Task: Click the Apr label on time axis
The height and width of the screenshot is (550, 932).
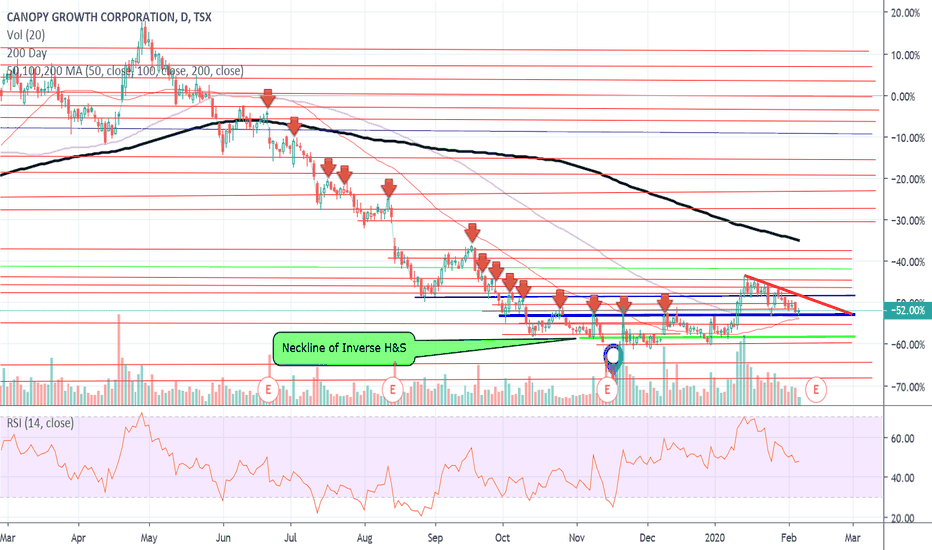Action: click(x=78, y=538)
